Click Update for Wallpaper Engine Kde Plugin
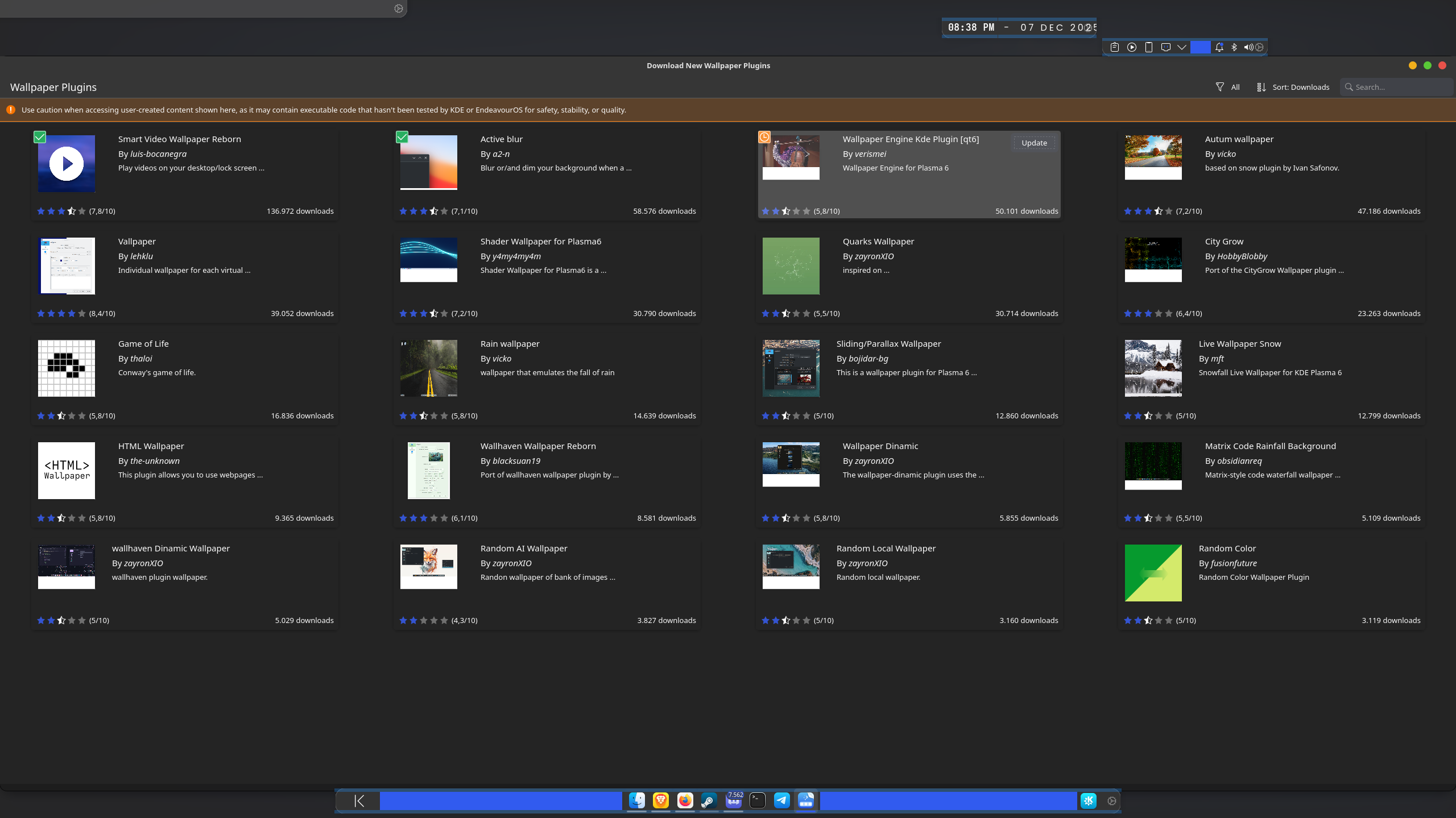 1033,143
